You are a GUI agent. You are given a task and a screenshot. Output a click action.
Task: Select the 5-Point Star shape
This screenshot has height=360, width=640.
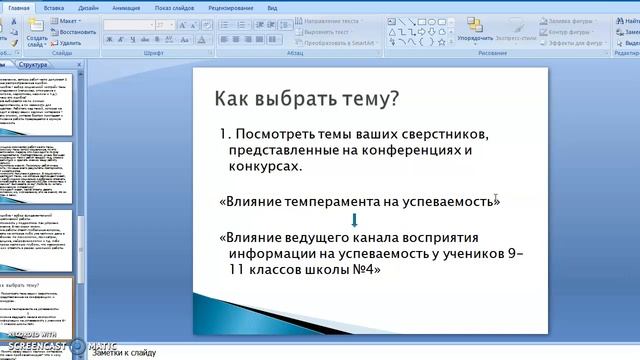(x=441, y=42)
